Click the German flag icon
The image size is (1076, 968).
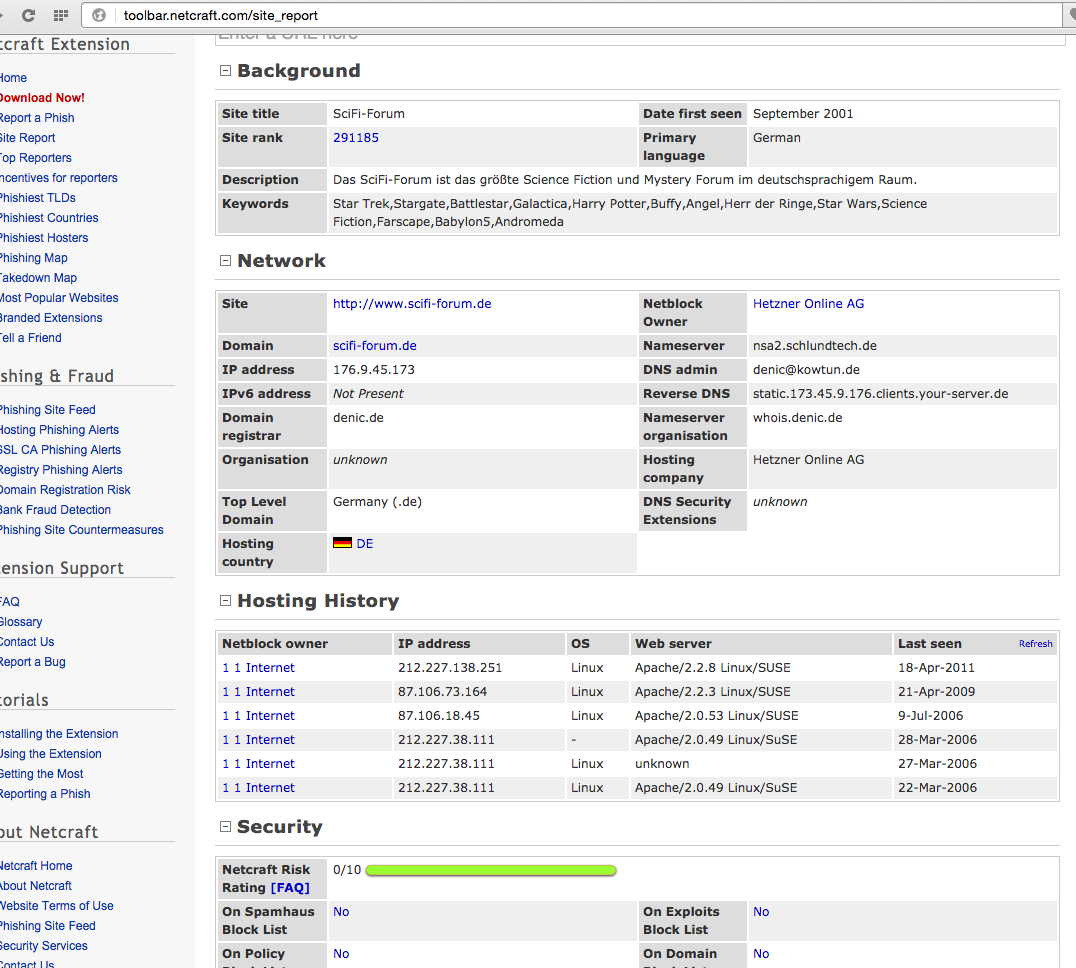coord(342,543)
